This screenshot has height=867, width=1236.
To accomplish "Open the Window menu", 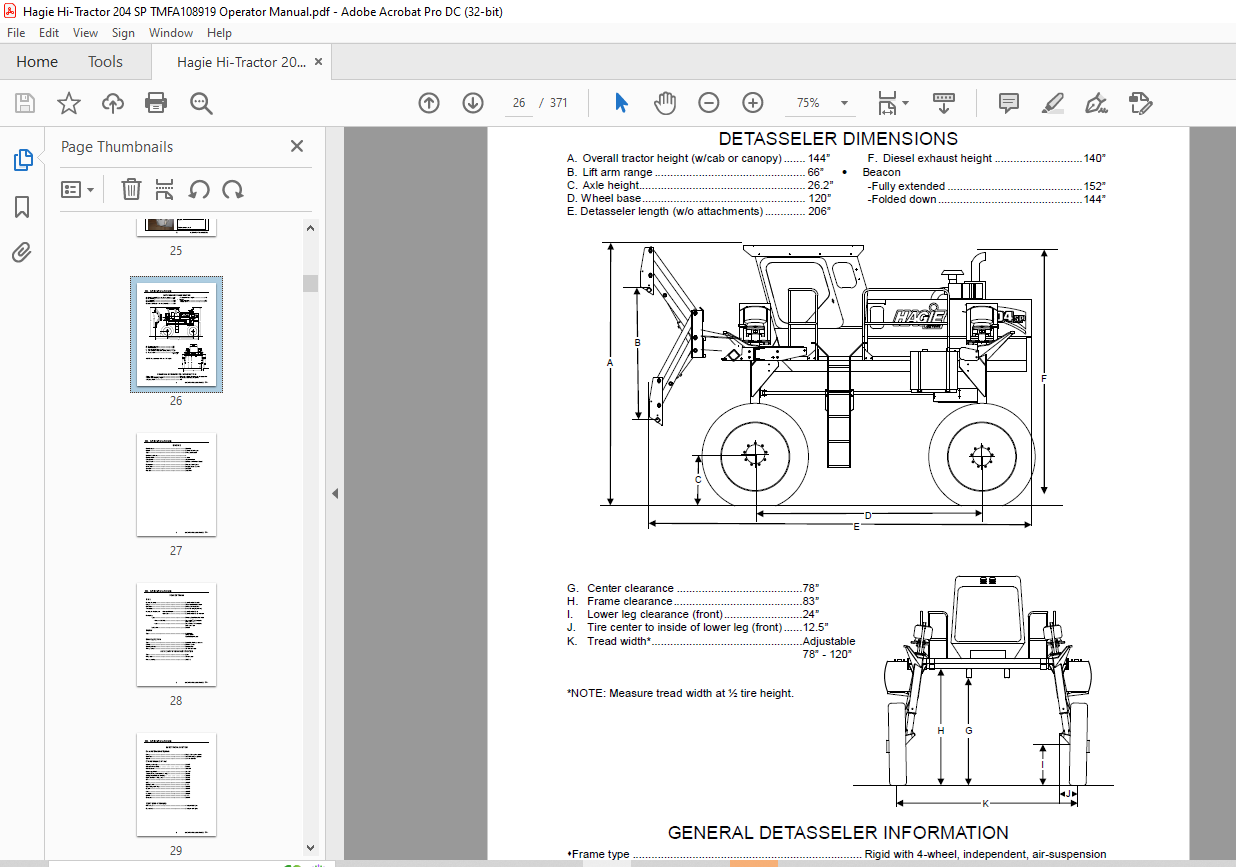I will pos(171,33).
